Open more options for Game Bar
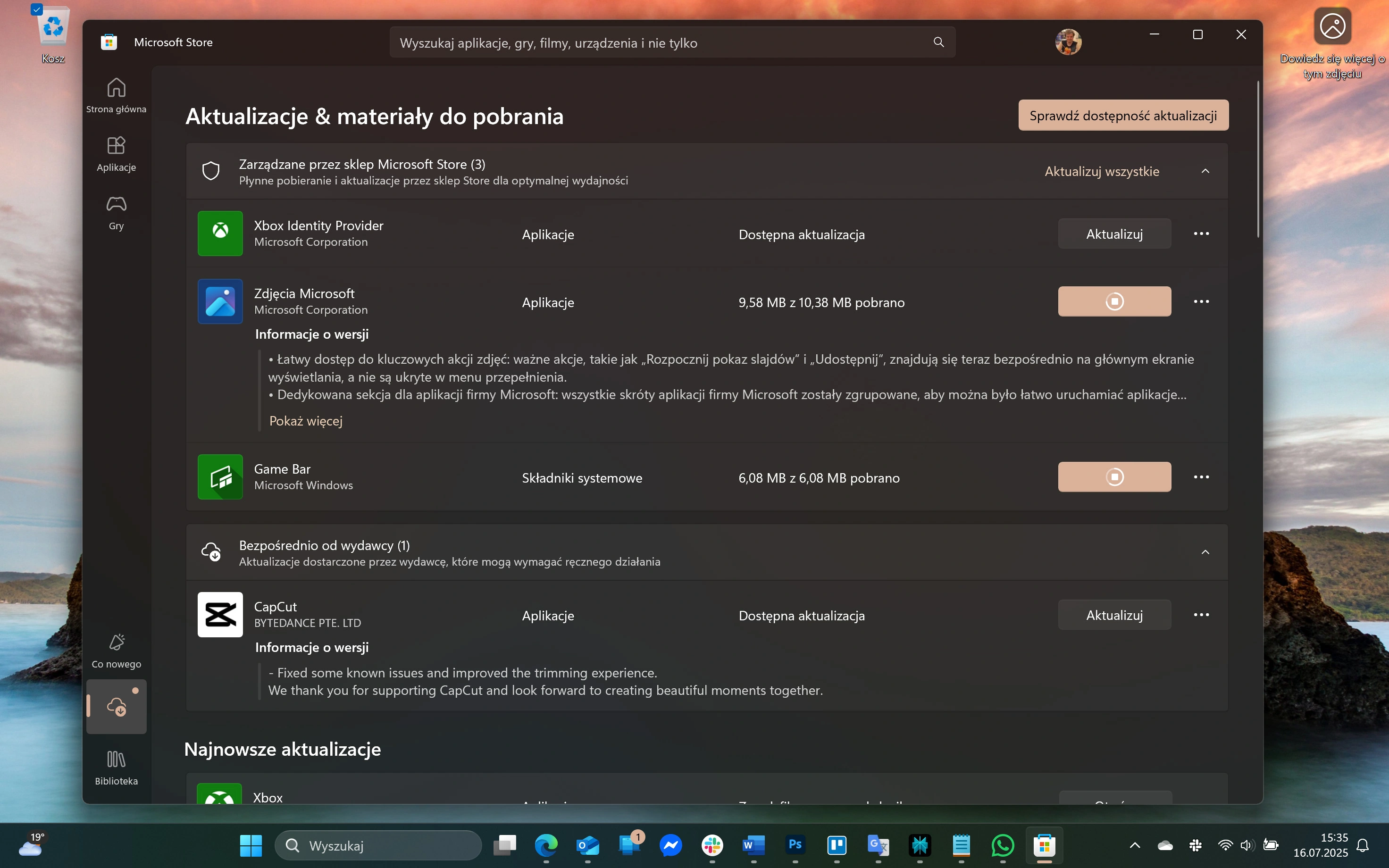Image resolution: width=1389 pixels, height=868 pixels. pyautogui.click(x=1201, y=477)
